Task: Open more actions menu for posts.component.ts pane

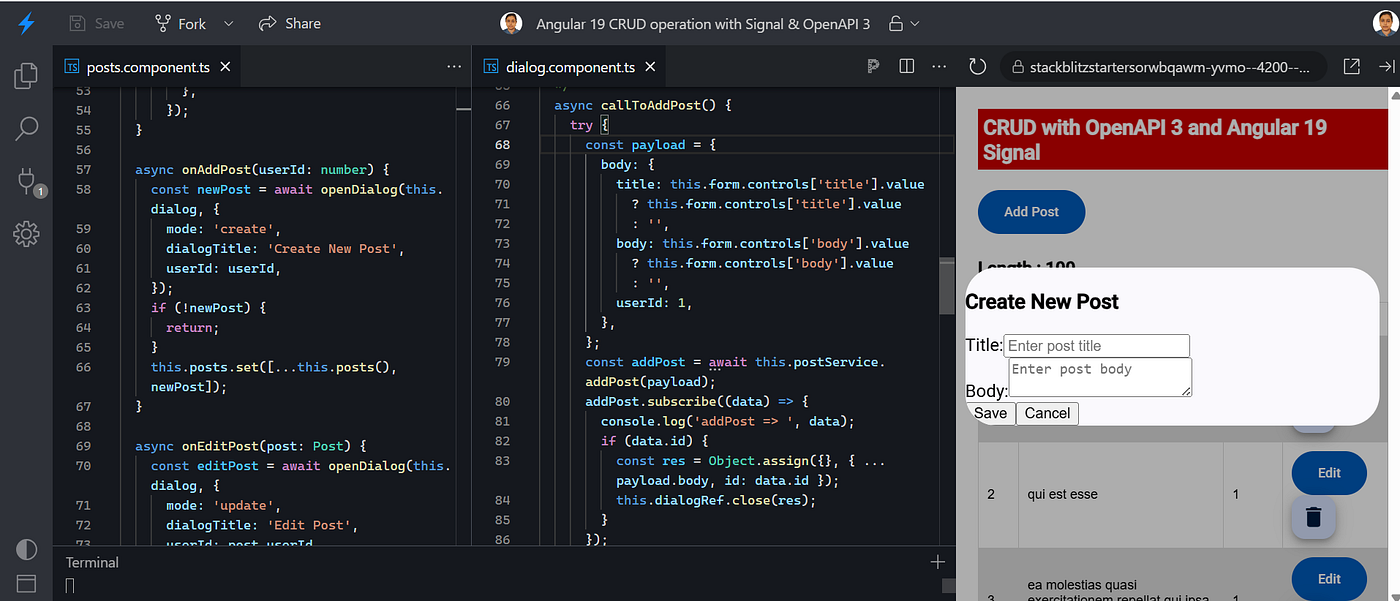Action: click(x=454, y=67)
